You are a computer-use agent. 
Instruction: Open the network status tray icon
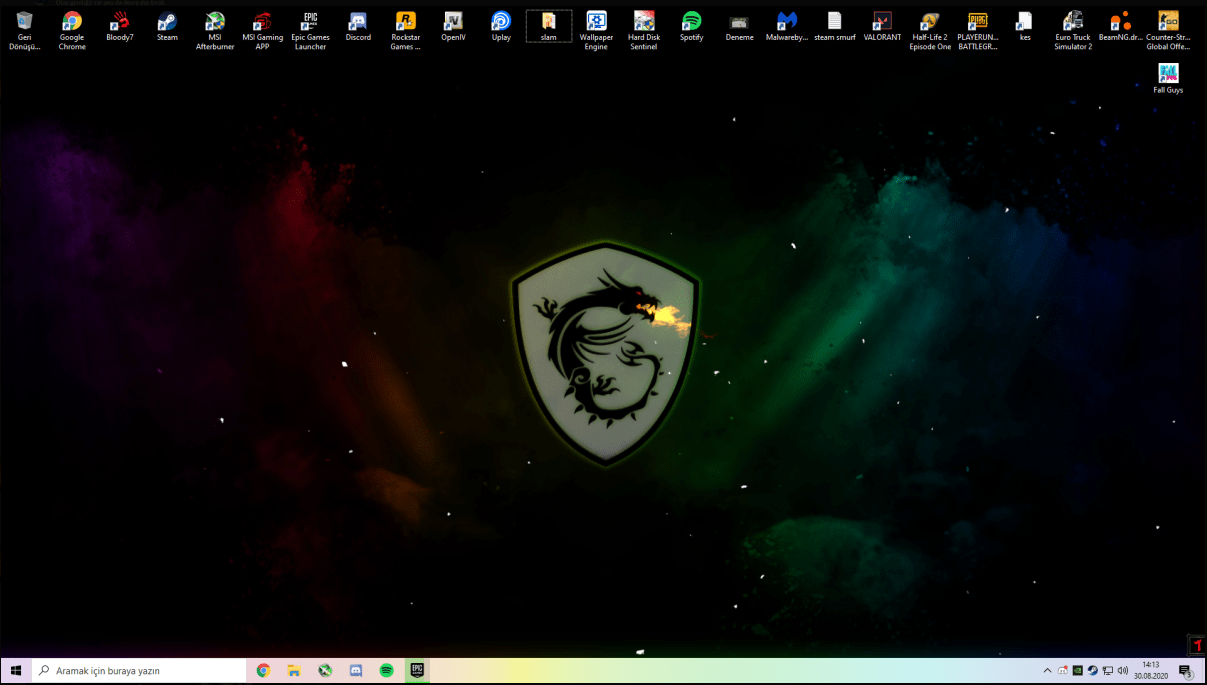(x=1107, y=671)
